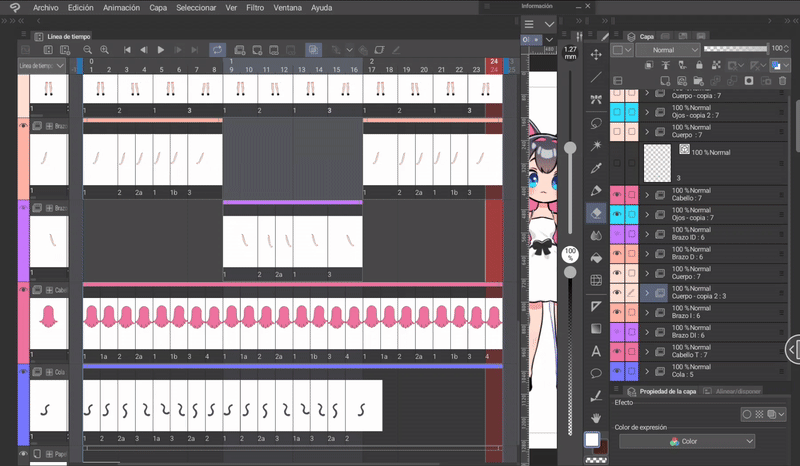Click the timeline Zoom in icon
Screen dimensions: 800x466
(x=105, y=50)
